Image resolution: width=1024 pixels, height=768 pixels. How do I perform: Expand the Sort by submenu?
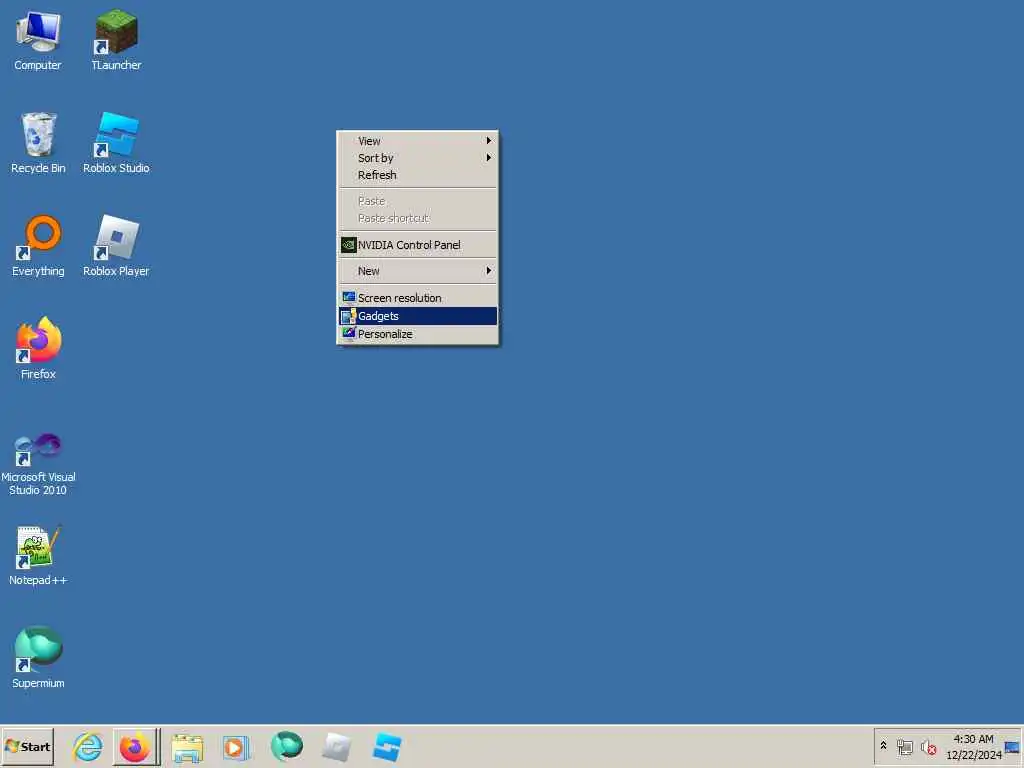pos(418,158)
